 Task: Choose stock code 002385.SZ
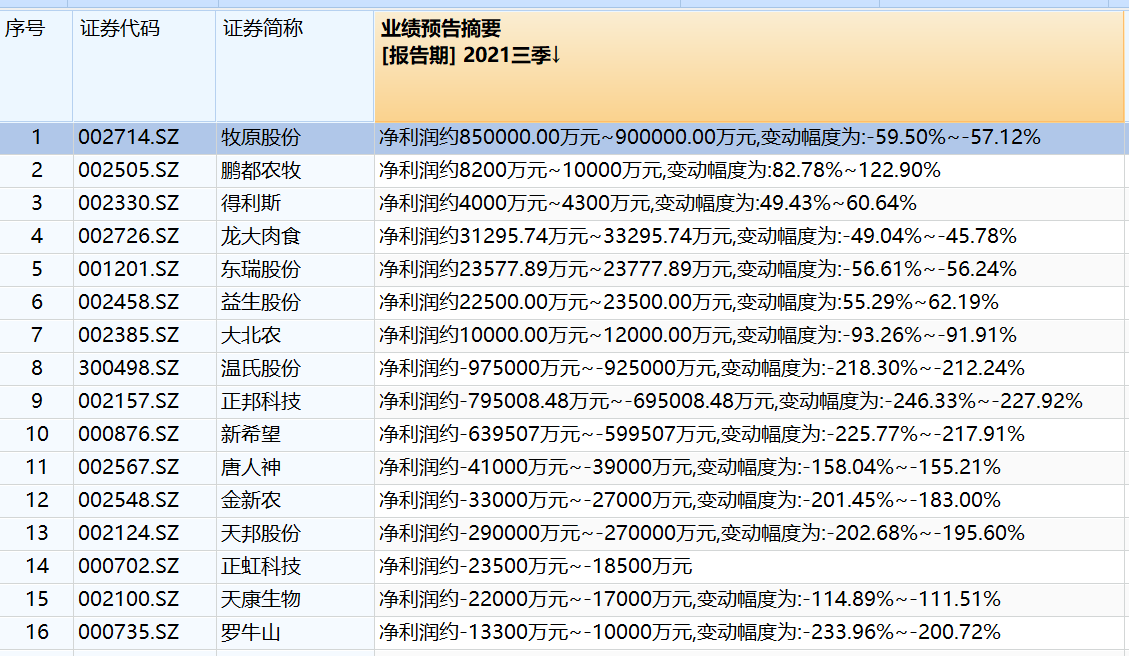[128, 335]
